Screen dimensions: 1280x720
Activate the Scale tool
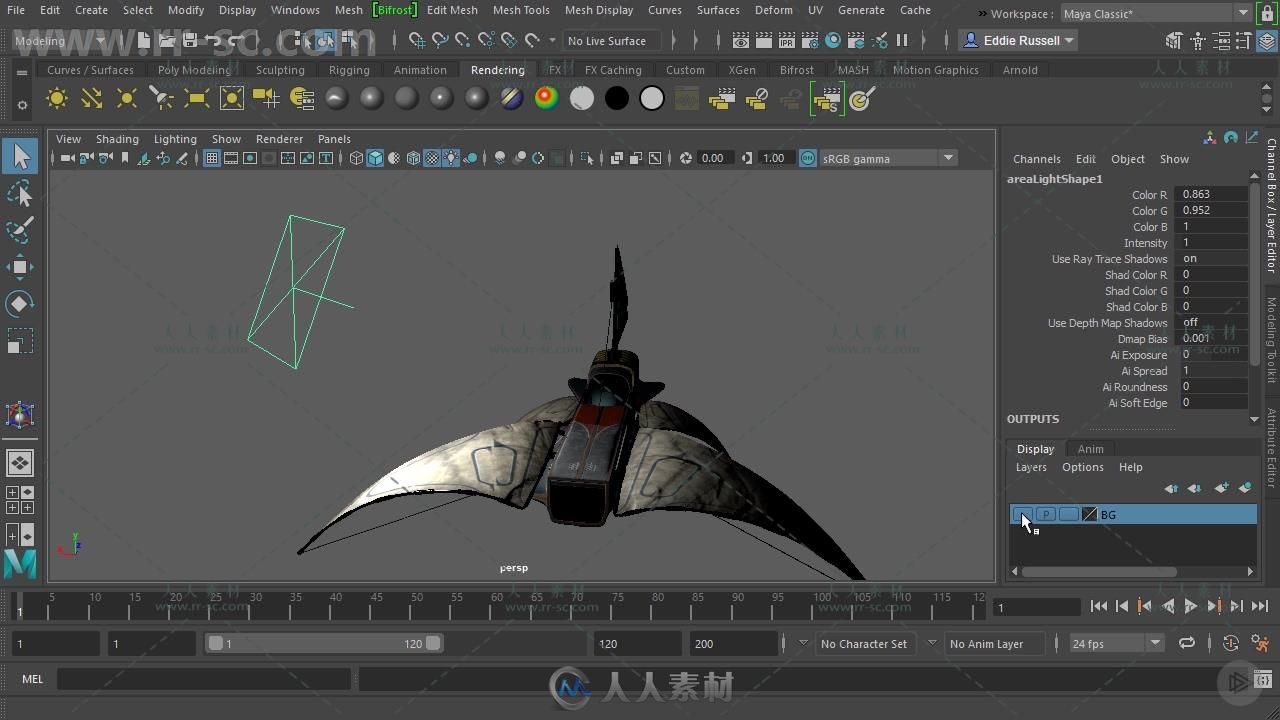[x=20, y=341]
